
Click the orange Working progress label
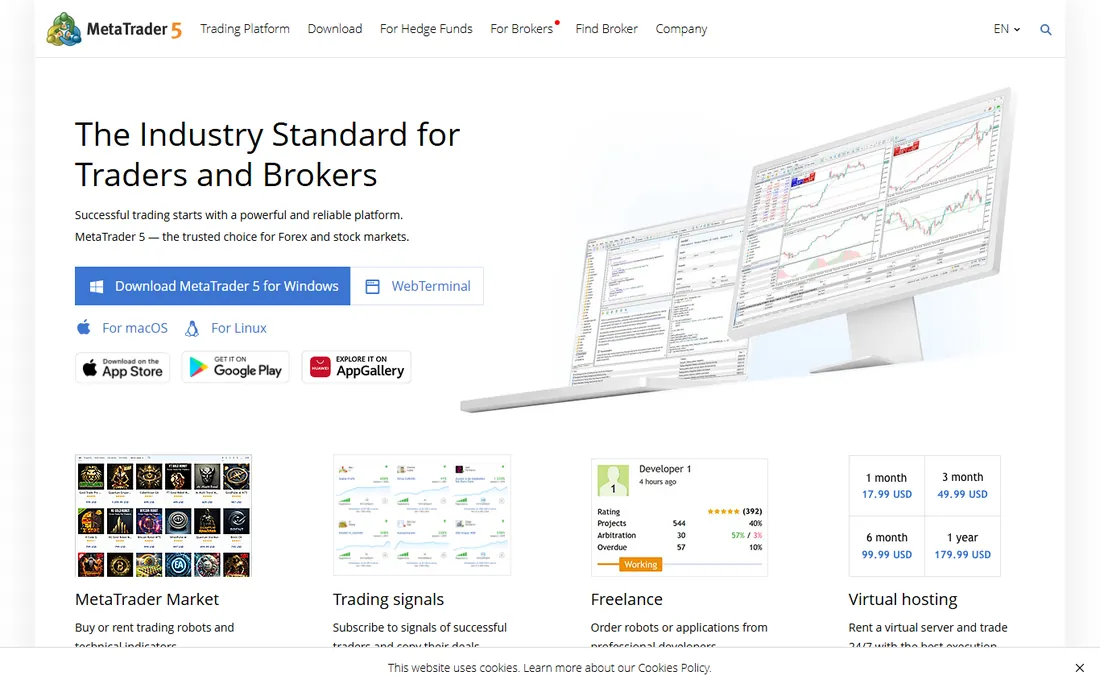point(640,565)
